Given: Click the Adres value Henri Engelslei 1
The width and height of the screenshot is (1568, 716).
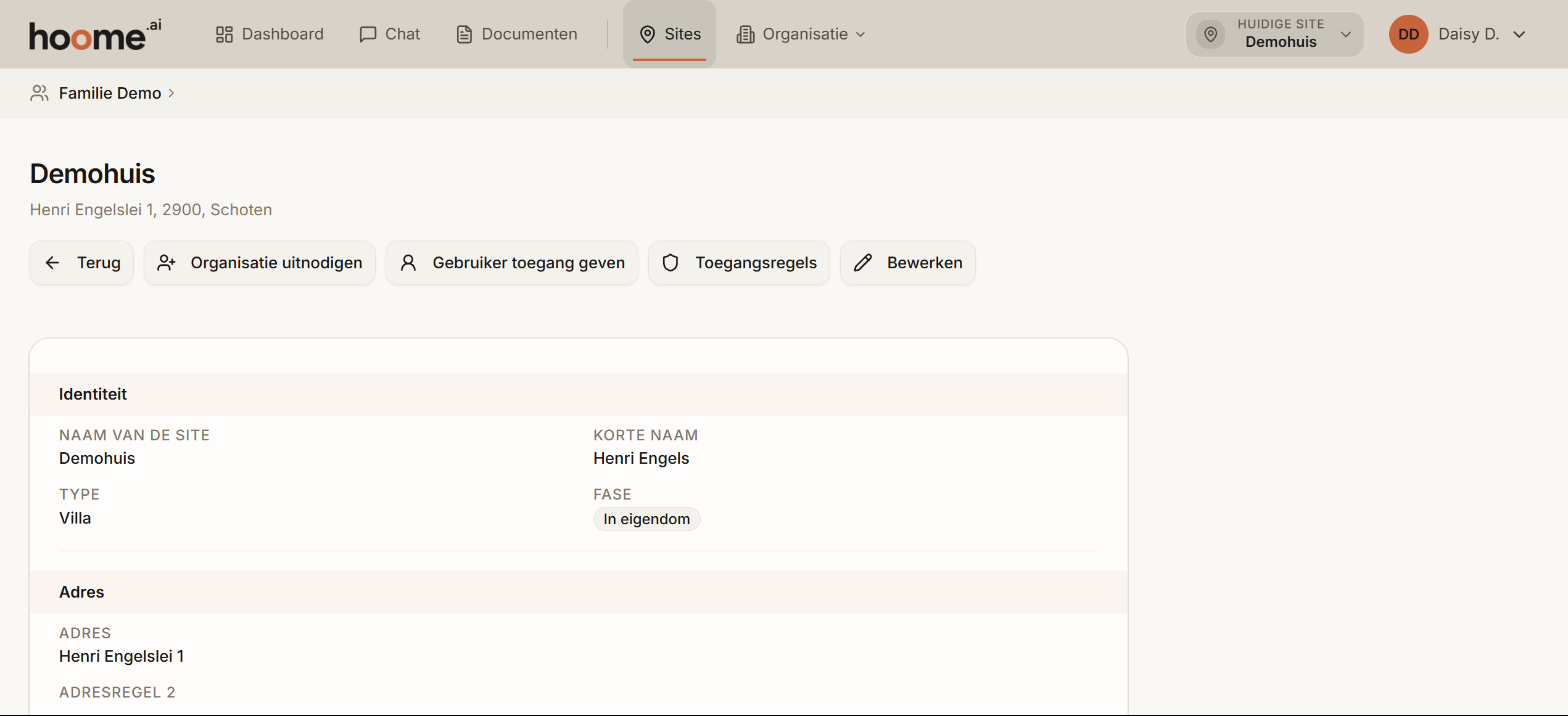Looking at the screenshot, I should click(122, 657).
